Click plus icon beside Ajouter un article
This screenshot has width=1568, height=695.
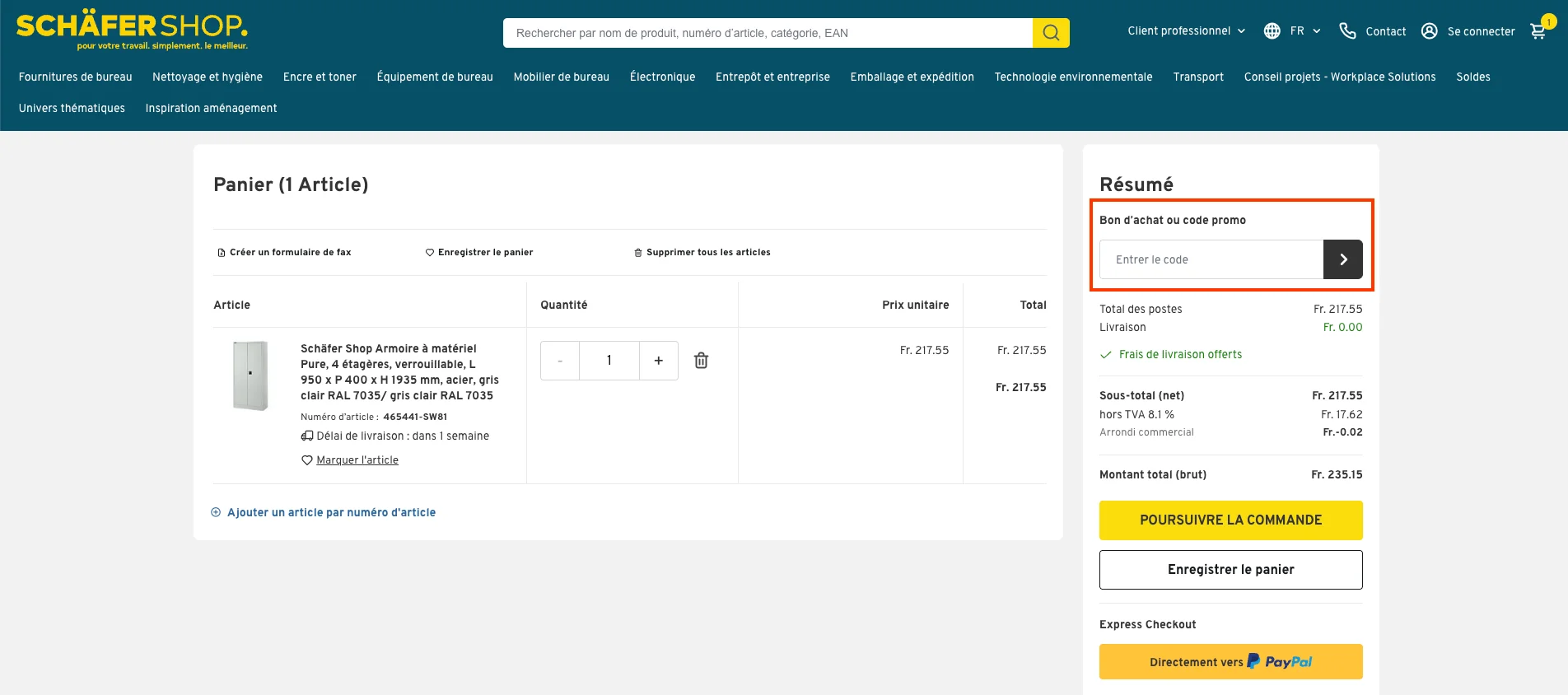pos(216,512)
